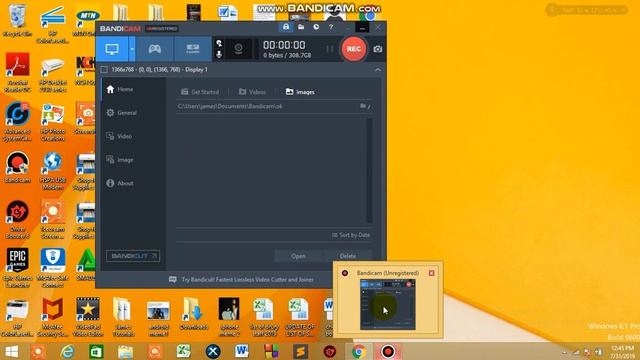Switch to Get Started tab
Screen dimensions: 640x360
coord(200,92)
